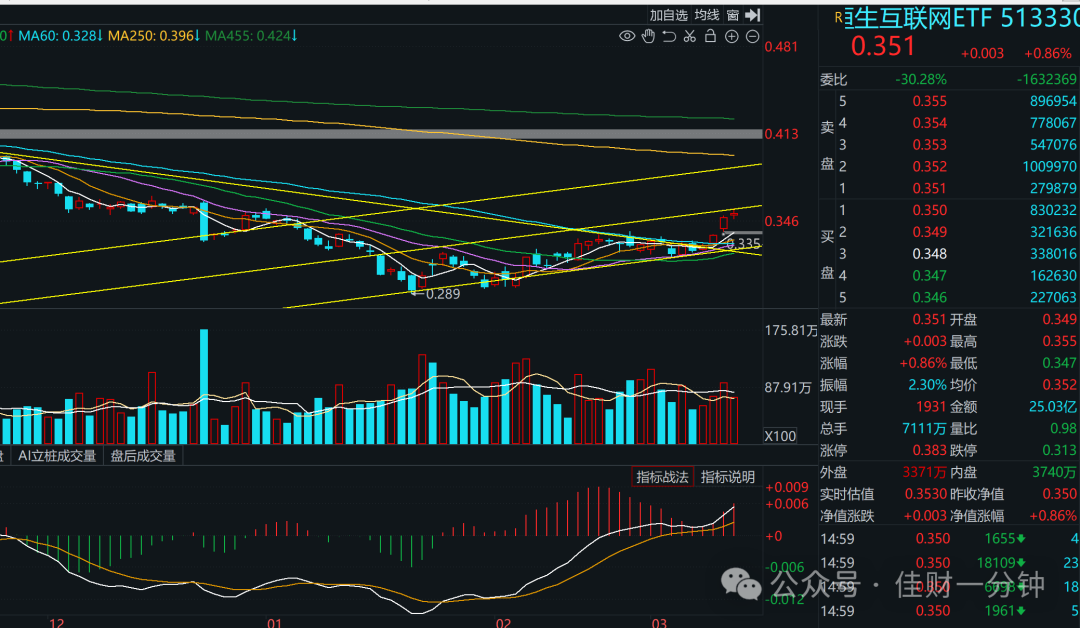Click the sell level 4 price 0.354

pos(930,123)
